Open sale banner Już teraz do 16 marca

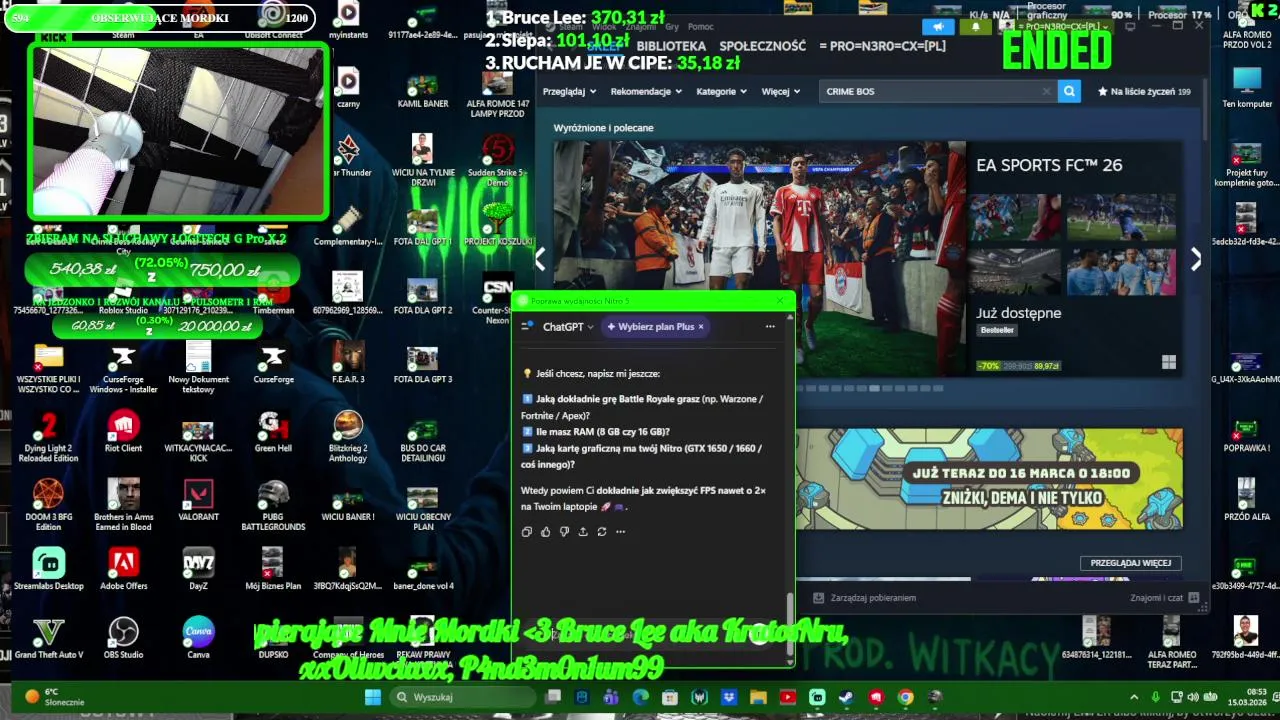(x=989, y=479)
